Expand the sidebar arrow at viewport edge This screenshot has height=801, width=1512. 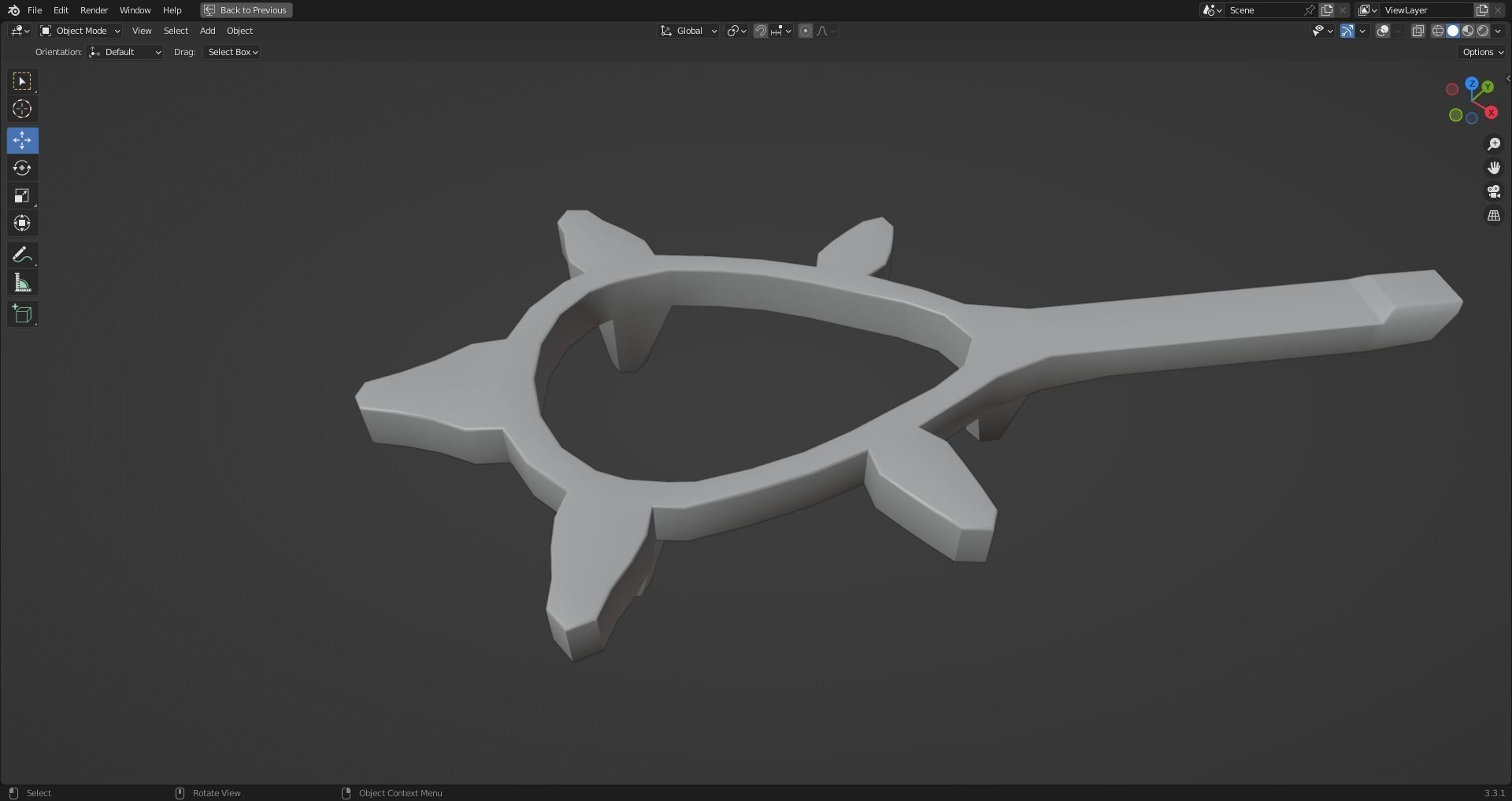click(1507, 79)
